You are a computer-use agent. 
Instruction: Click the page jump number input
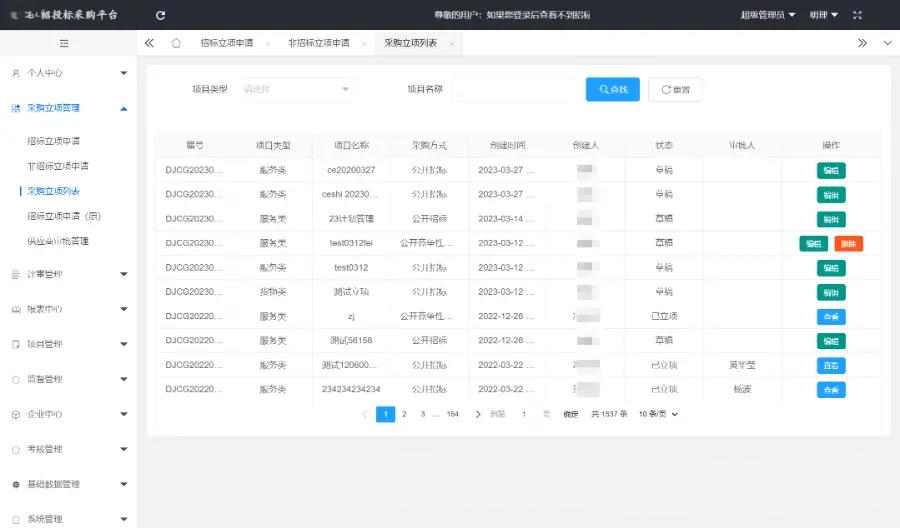pyautogui.click(x=524, y=414)
